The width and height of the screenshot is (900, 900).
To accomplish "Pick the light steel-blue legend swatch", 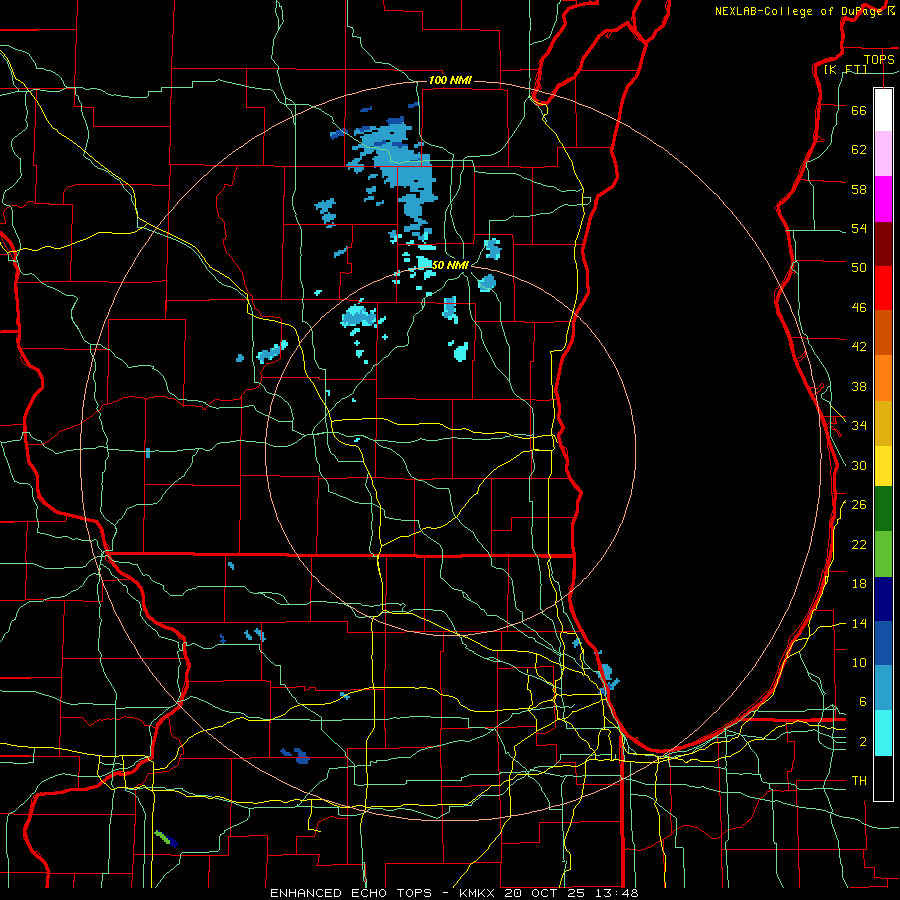I will [883, 688].
